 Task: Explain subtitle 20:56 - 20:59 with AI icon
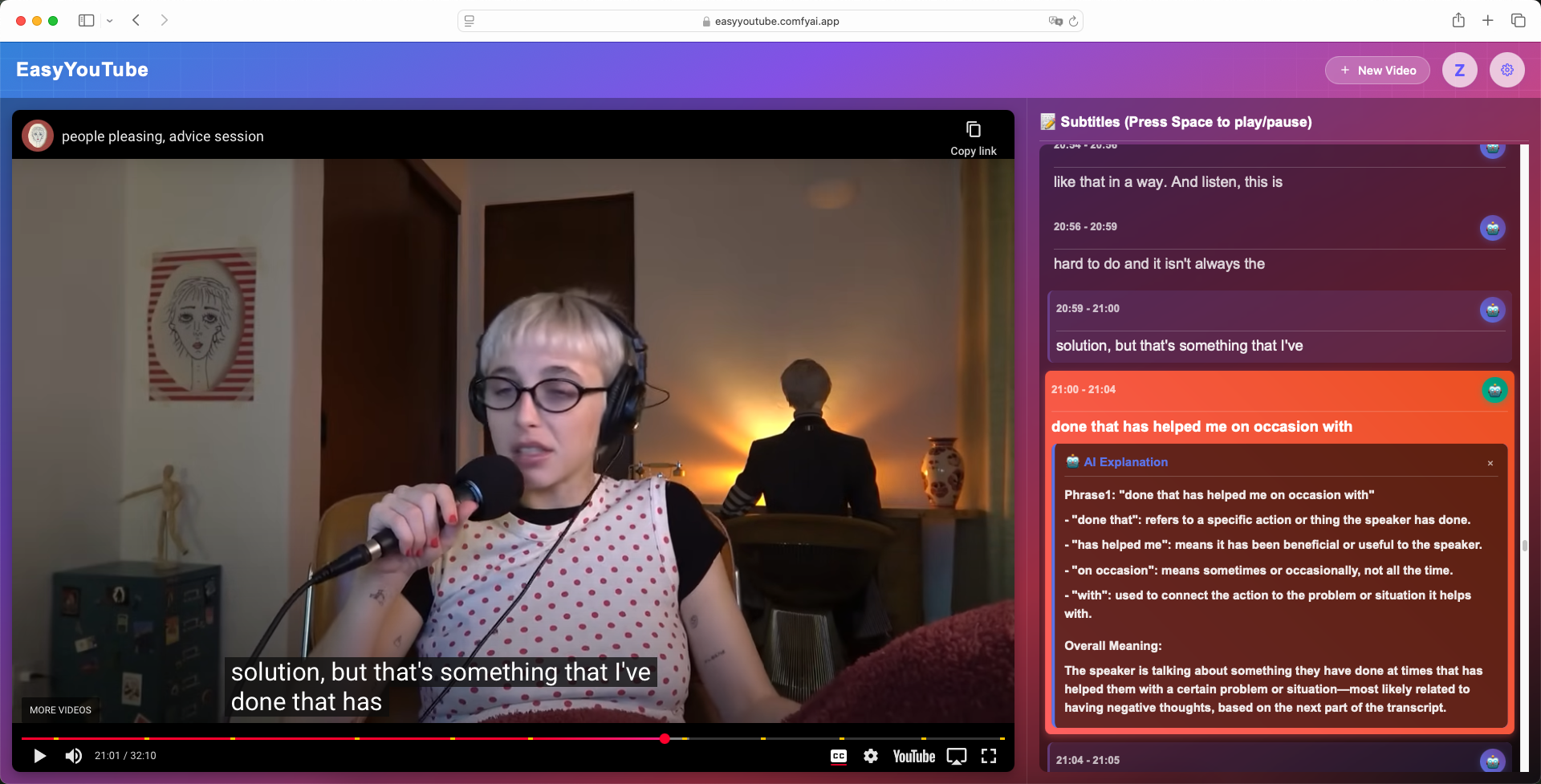pyautogui.click(x=1493, y=228)
